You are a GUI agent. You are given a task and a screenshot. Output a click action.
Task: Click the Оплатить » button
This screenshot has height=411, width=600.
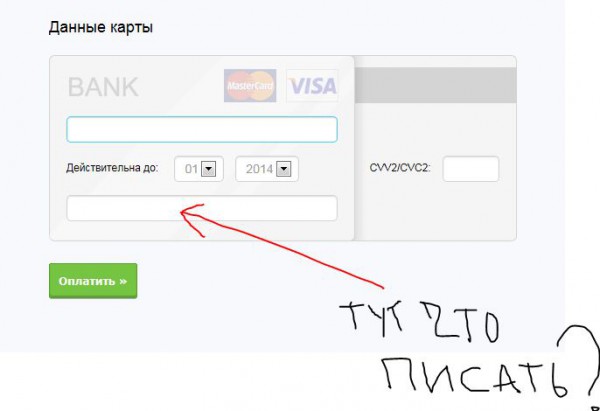pyautogui.click(x=93, y=281)
